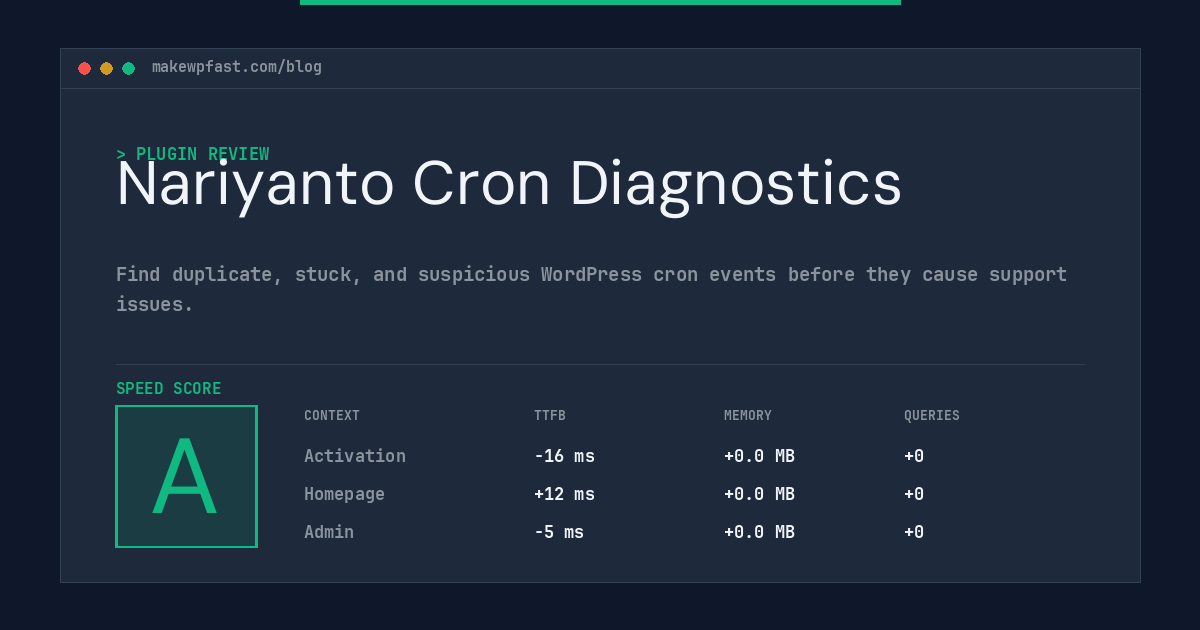
Task: Select the Admin row label
Action: click(329, 532)
